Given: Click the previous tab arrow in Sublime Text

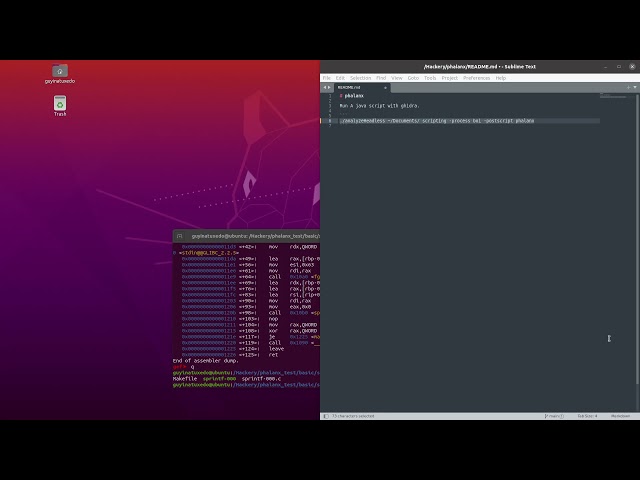Looking at the screenshot, I should pos(325,87).
